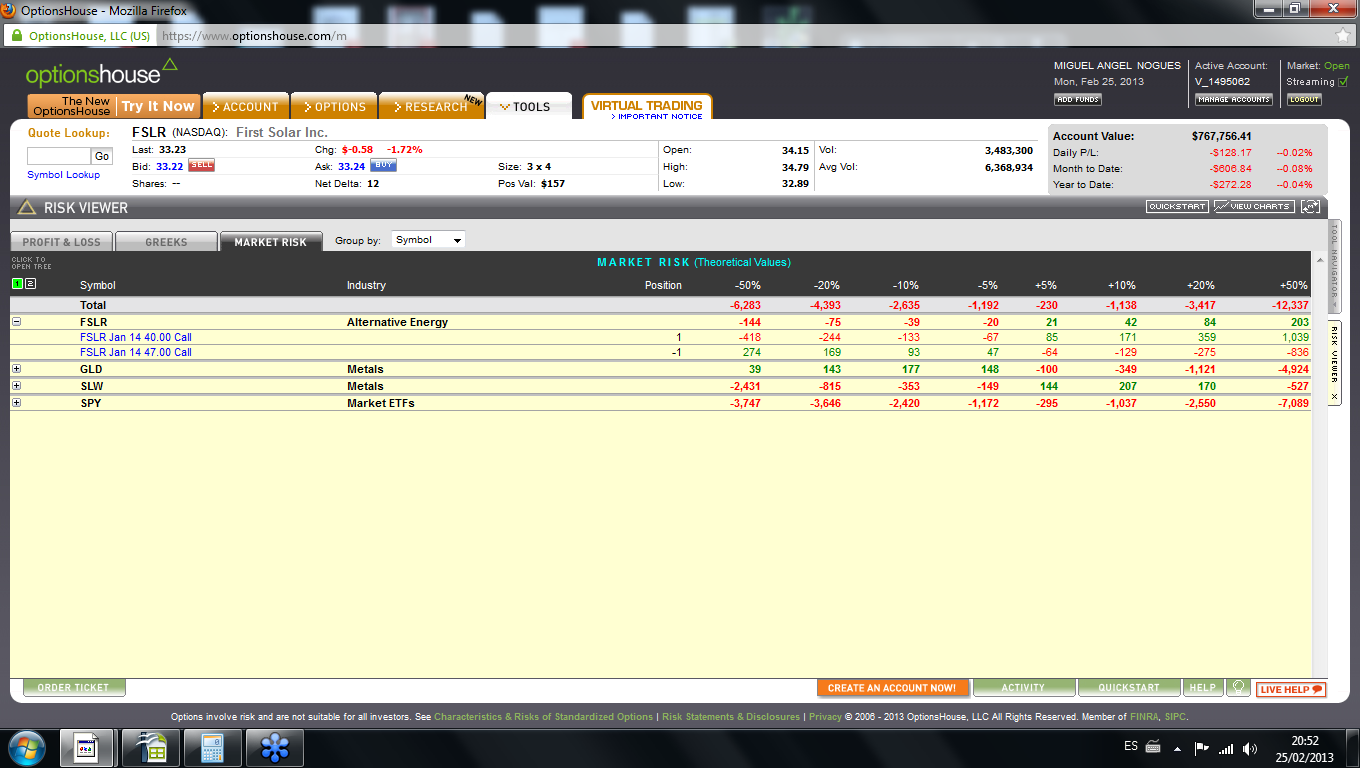
Task: Click the OptionsHouse logo
Action: 102,72
